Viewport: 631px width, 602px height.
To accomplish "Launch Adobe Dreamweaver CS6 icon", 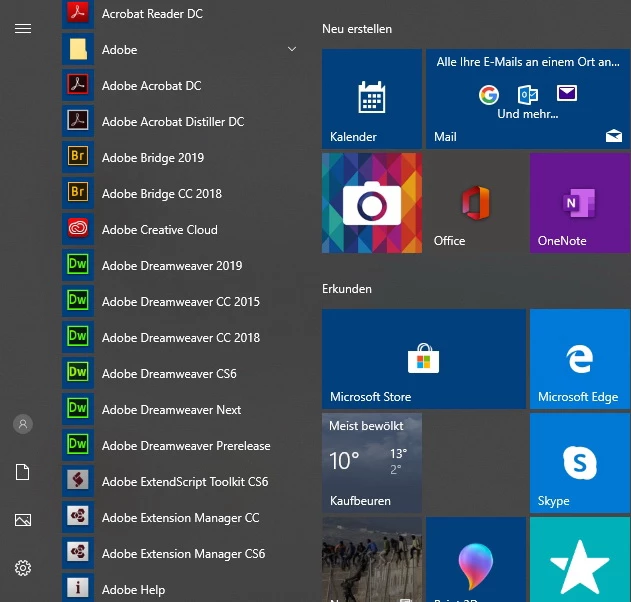I will tap(78, 373).
